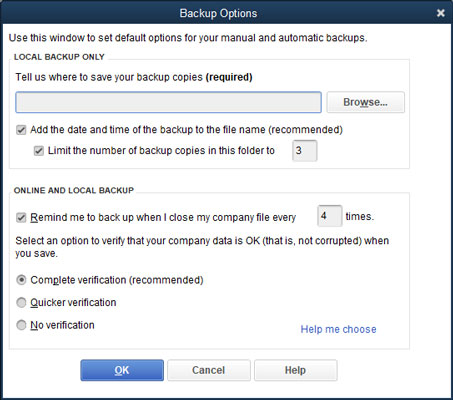This screenshot has height=400, width=453.
Task: Click 'Tell us where to save' label
Action: point(134,77)
